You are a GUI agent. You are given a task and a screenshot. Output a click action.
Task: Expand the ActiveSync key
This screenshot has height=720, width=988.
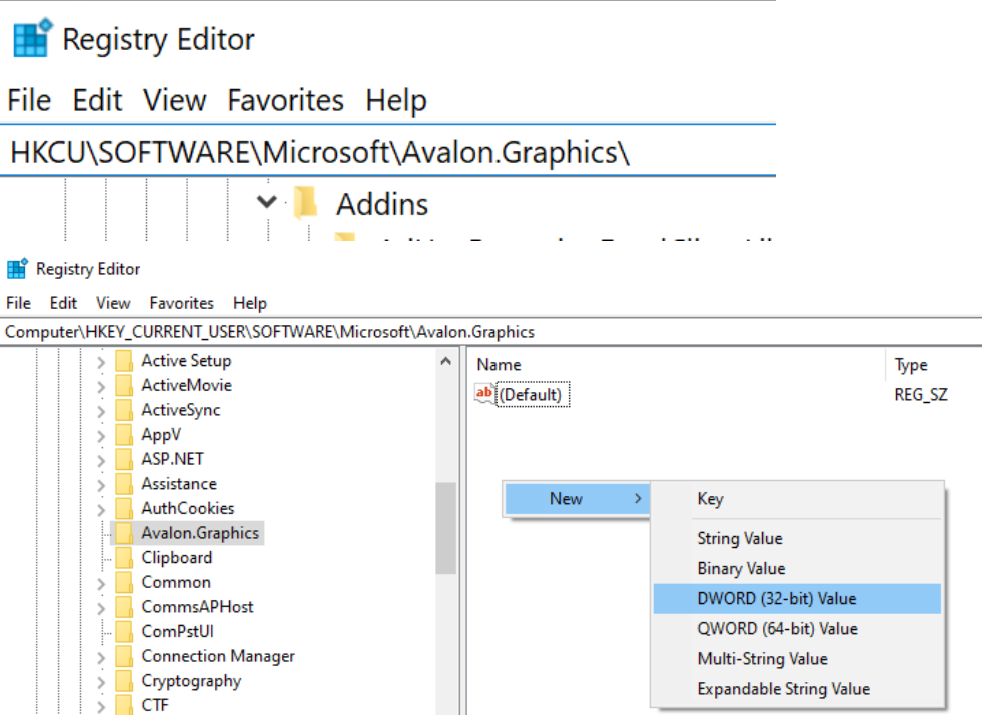[x=101, y=411]
